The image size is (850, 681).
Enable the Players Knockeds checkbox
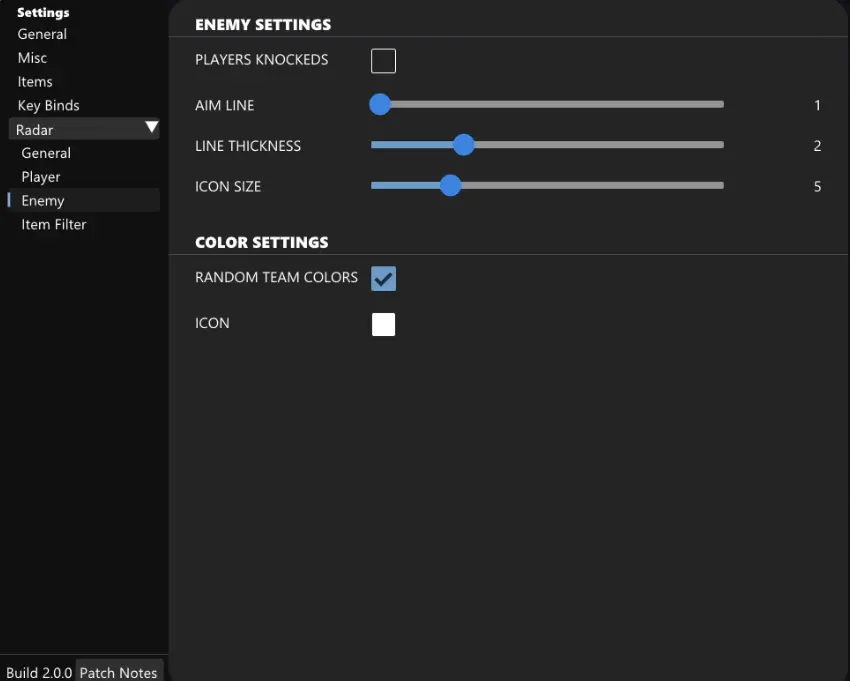coord(383,61)
